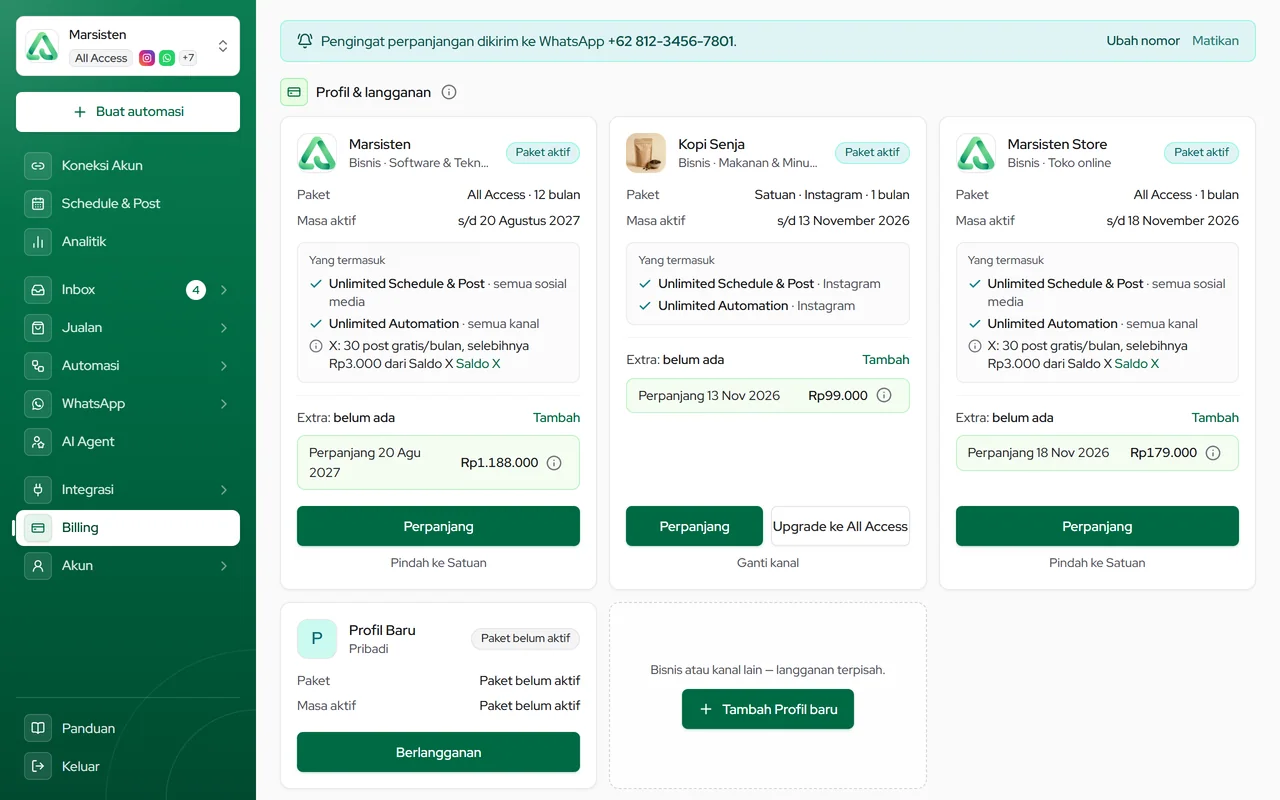This screenshot has height=800, width=1280.
Task: Click the Koneksi Akun link icon
Action: coord(38,165)
